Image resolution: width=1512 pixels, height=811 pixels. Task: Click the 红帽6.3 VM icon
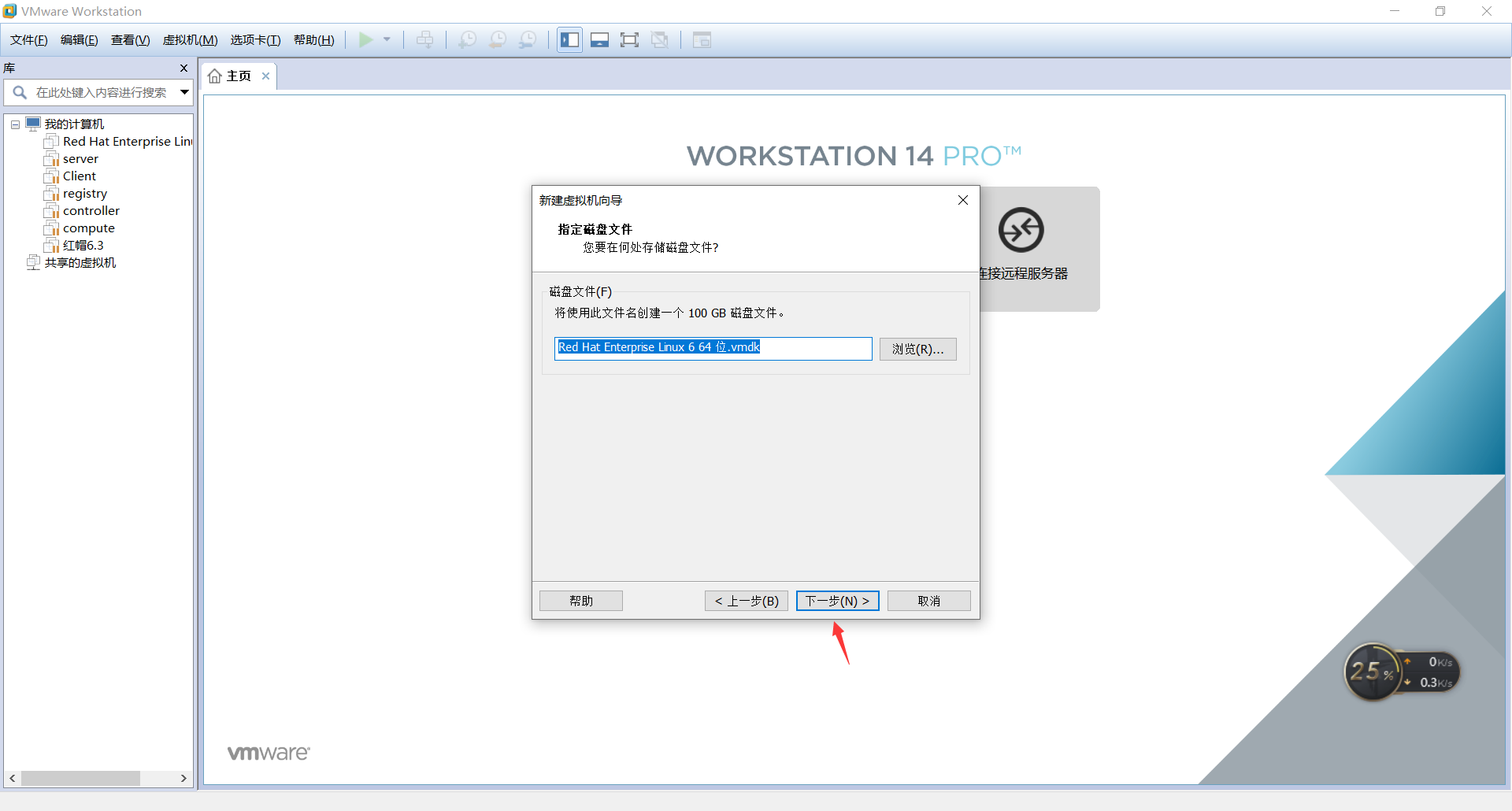(51, 246)
